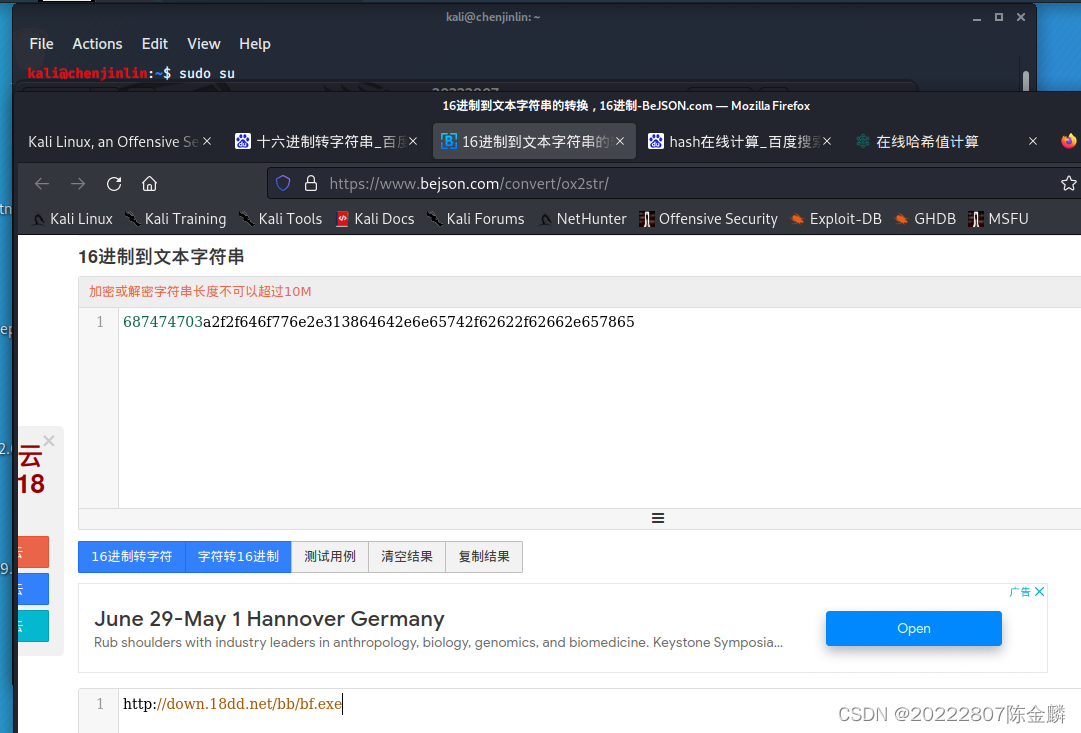1081x733 pixels.
Task: Reload the bejson page
Action: pos(114,183)
